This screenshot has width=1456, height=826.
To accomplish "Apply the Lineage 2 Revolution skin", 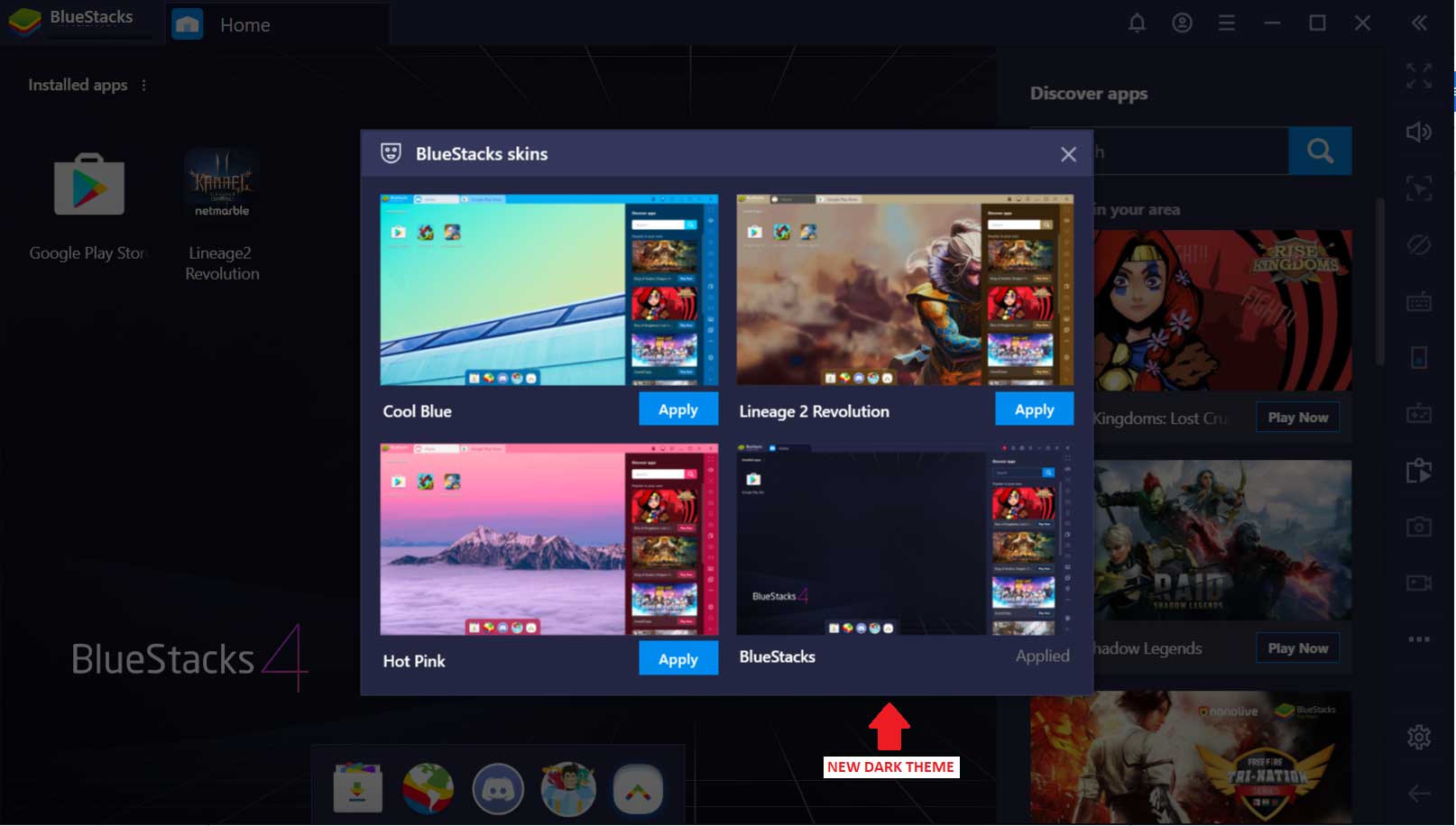I will (x=1034, y=409).
